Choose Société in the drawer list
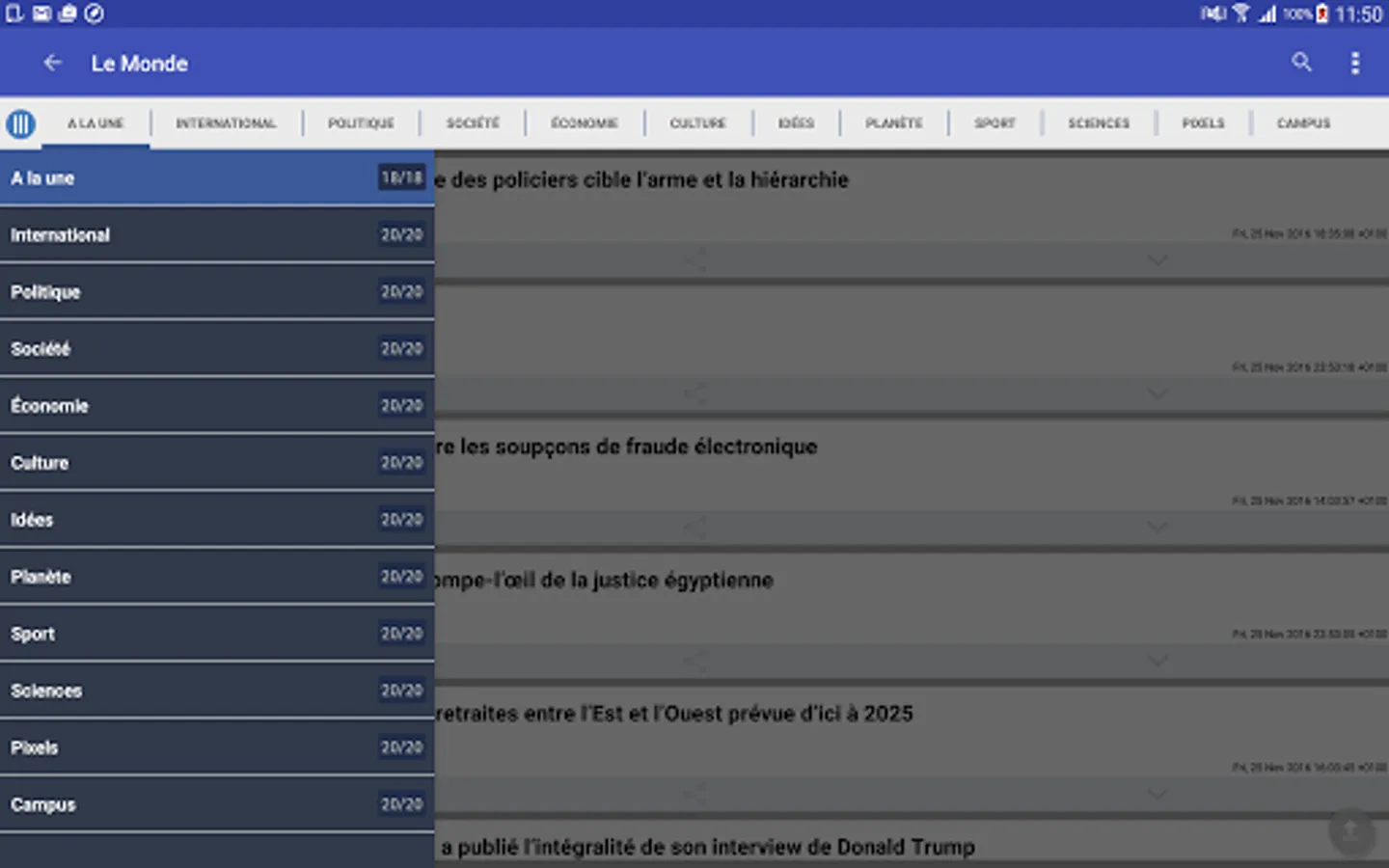Viewport: 1389px width, 868px height. point(217,348)
